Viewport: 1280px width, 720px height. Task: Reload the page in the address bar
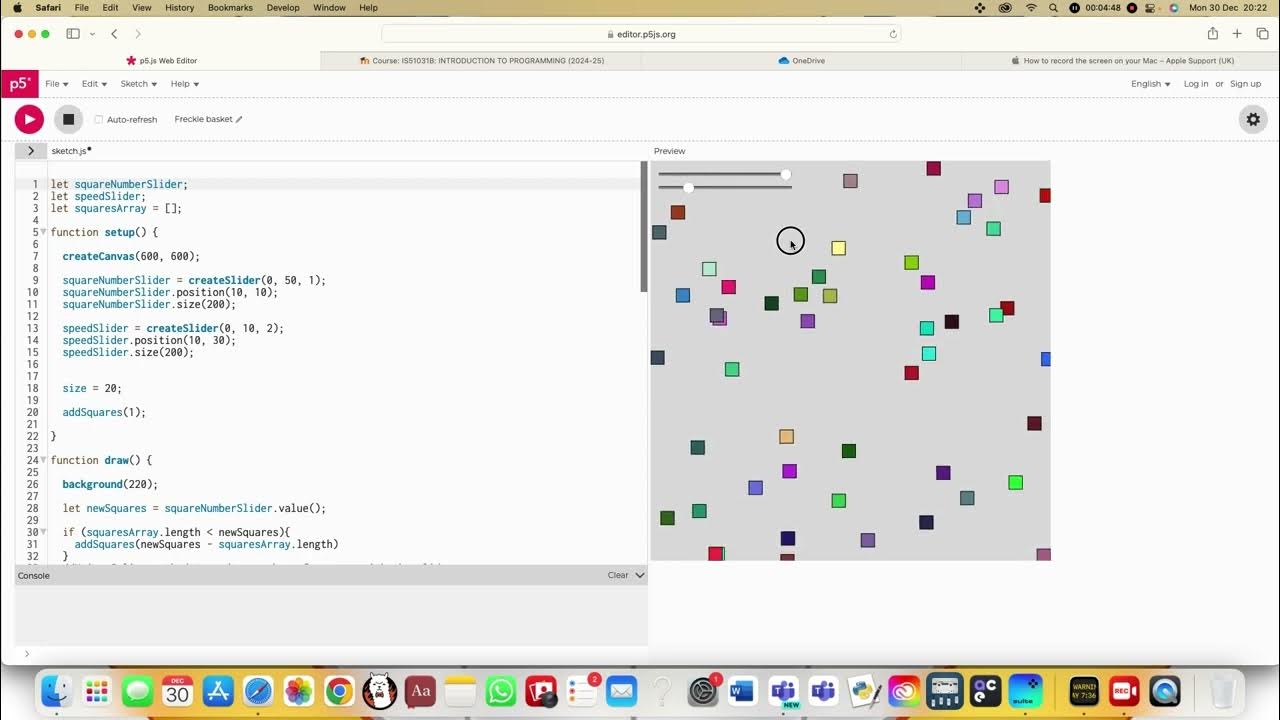(893, 34)
